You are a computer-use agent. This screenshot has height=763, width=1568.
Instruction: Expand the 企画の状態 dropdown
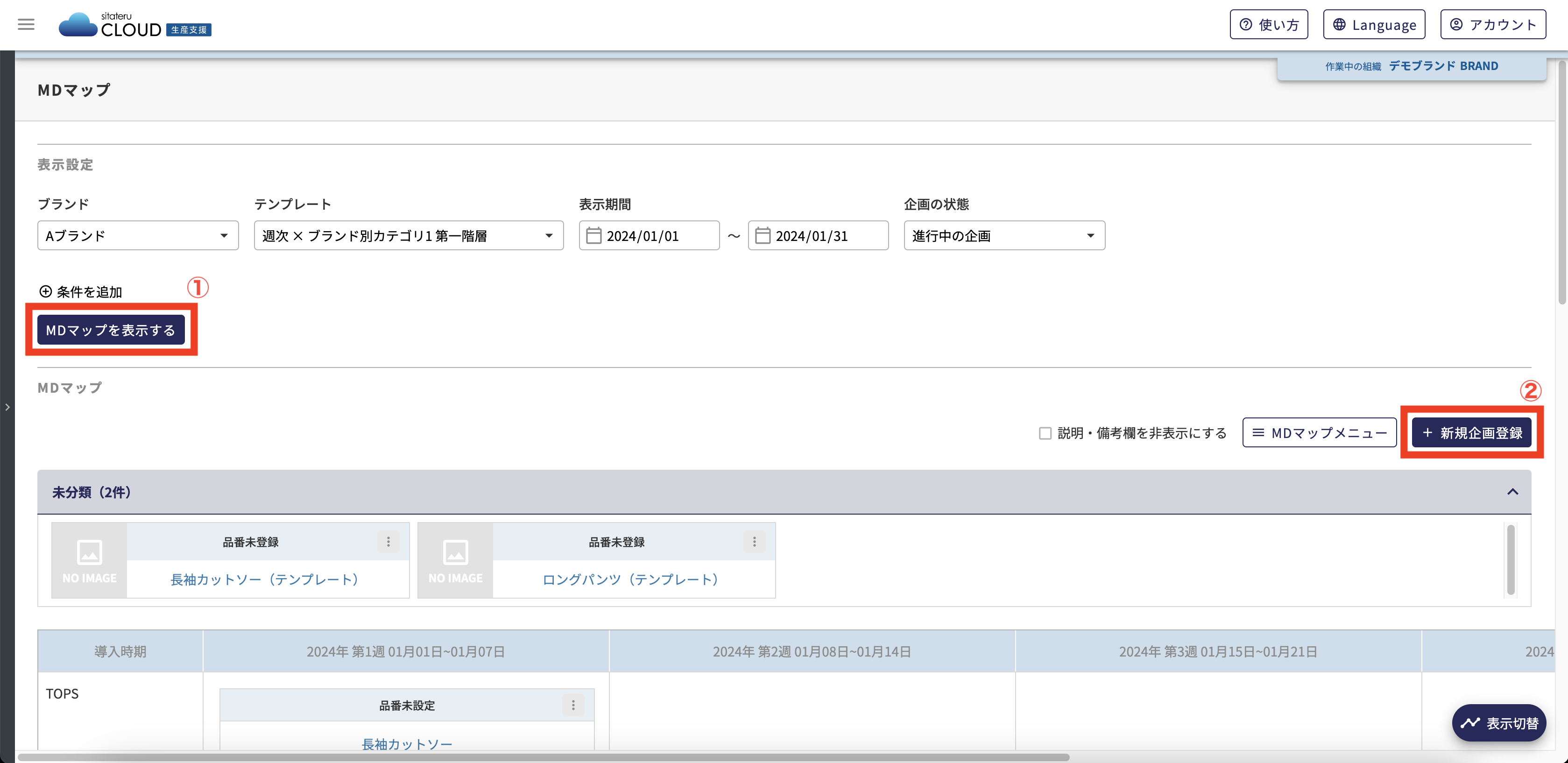[x=1004, y=236]
